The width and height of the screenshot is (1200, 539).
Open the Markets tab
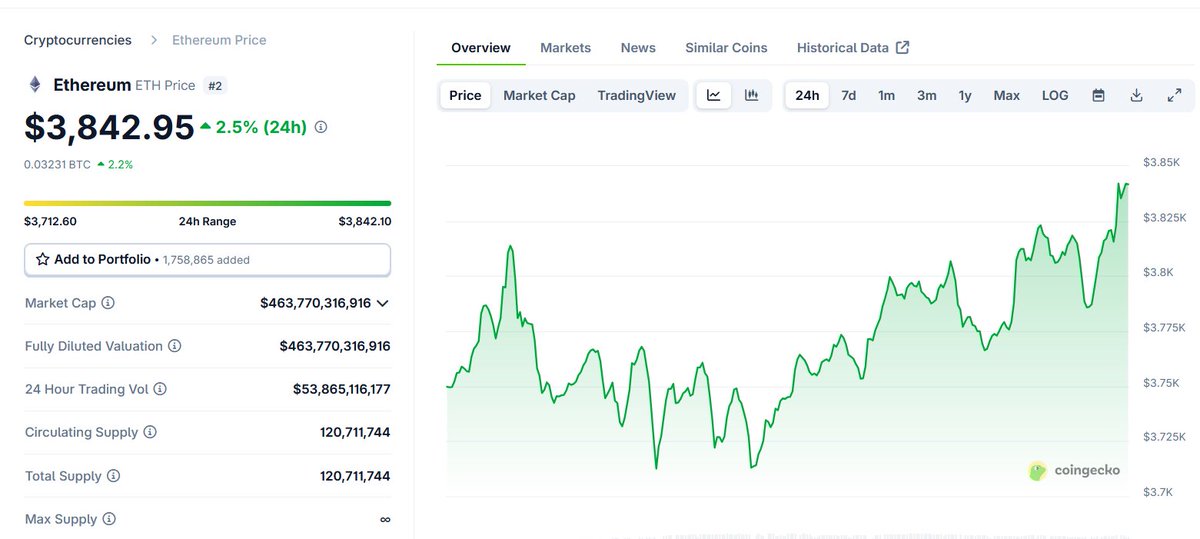pos(565,47)
